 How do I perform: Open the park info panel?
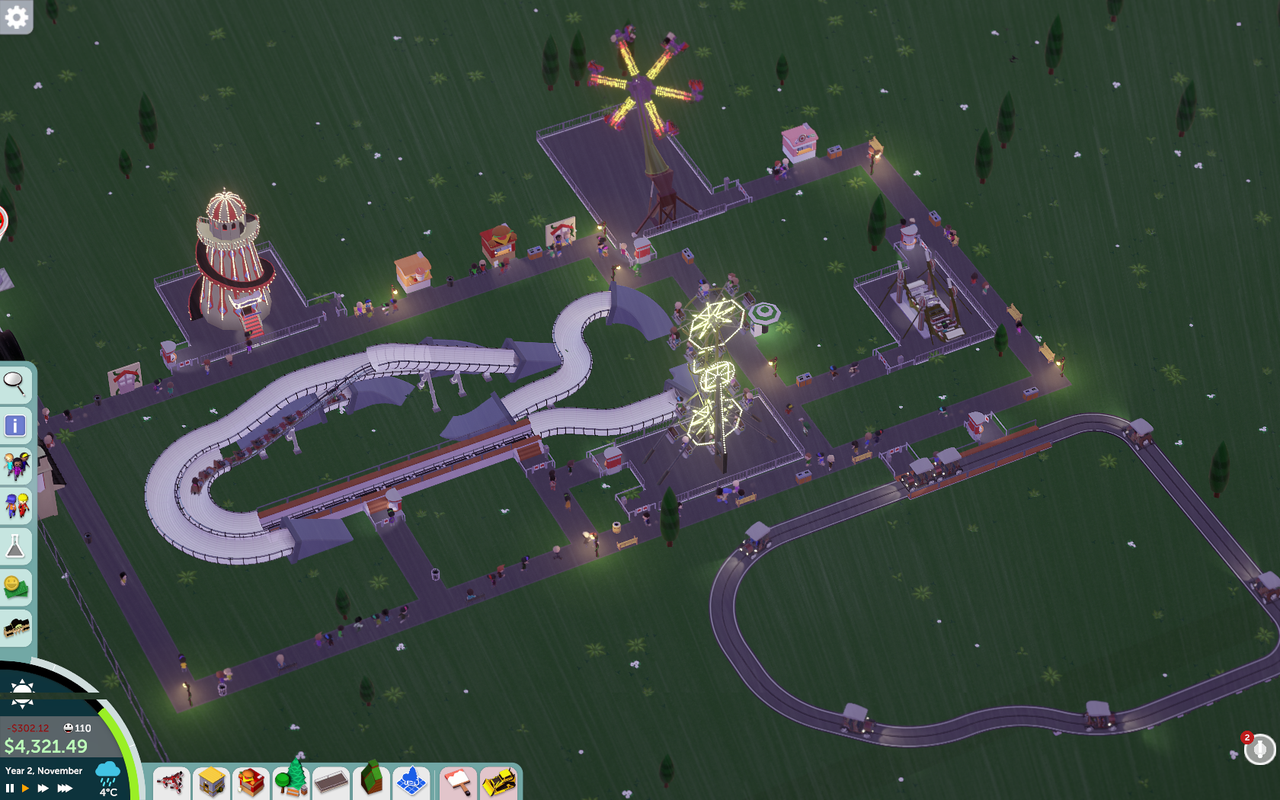16,425
